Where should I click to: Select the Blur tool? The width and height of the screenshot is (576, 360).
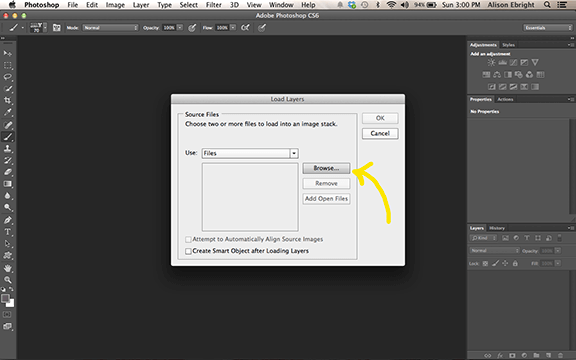pyautogui.click(x=7, y=196)
